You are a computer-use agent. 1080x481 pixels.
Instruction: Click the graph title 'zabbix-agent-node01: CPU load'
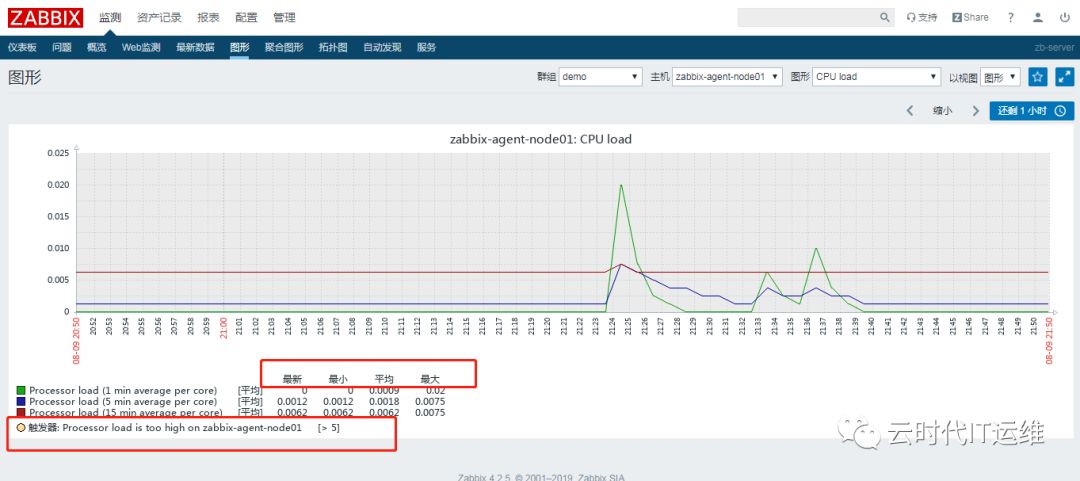click(540, 139)
